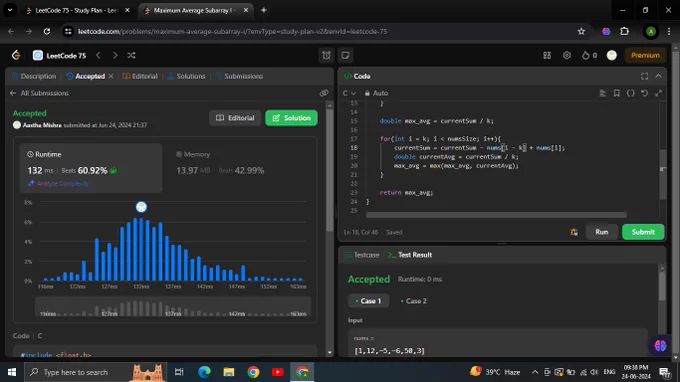Format code with braces icon
Image resolution: width=680 pixels, height=382 pixels.
click(631, 93)
